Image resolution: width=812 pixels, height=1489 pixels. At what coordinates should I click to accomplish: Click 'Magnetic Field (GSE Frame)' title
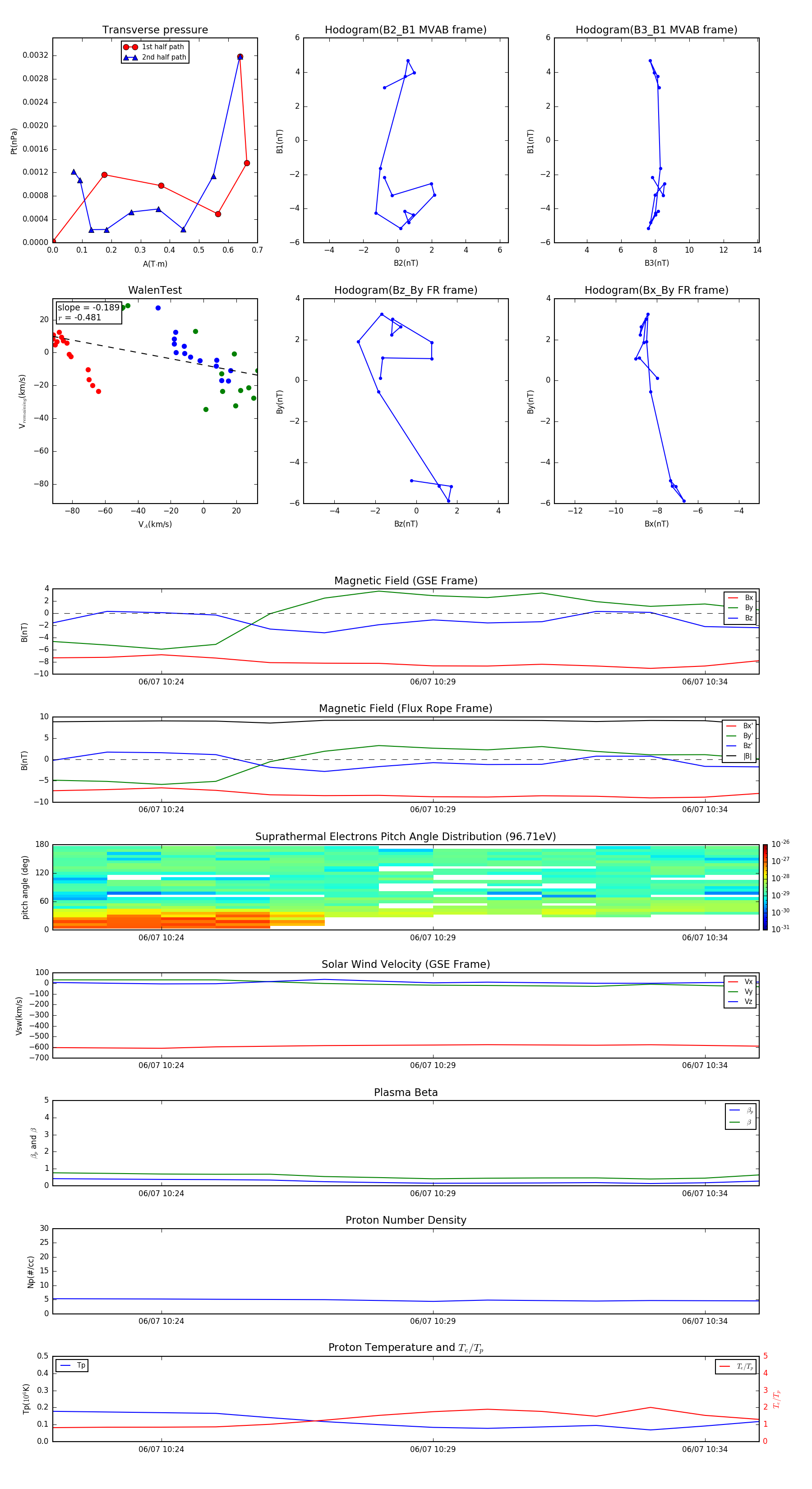click(406, 581)
